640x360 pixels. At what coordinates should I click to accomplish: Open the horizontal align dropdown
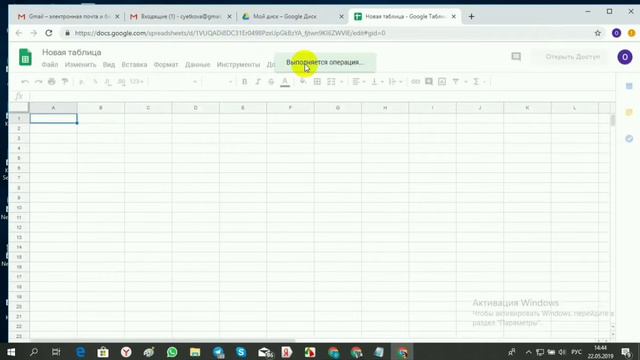[358, 82]
